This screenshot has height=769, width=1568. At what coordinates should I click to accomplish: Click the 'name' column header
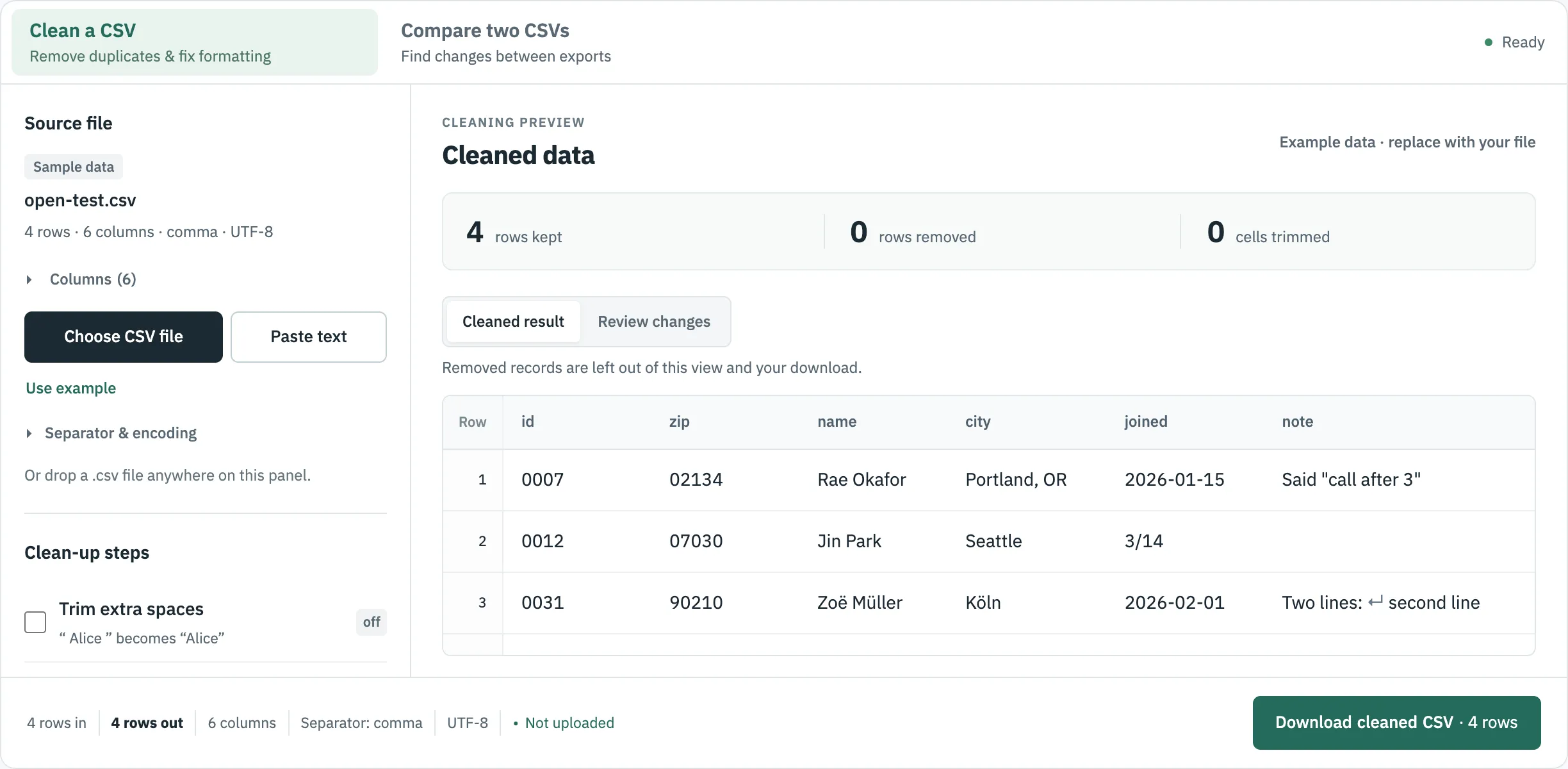point(837,422)
